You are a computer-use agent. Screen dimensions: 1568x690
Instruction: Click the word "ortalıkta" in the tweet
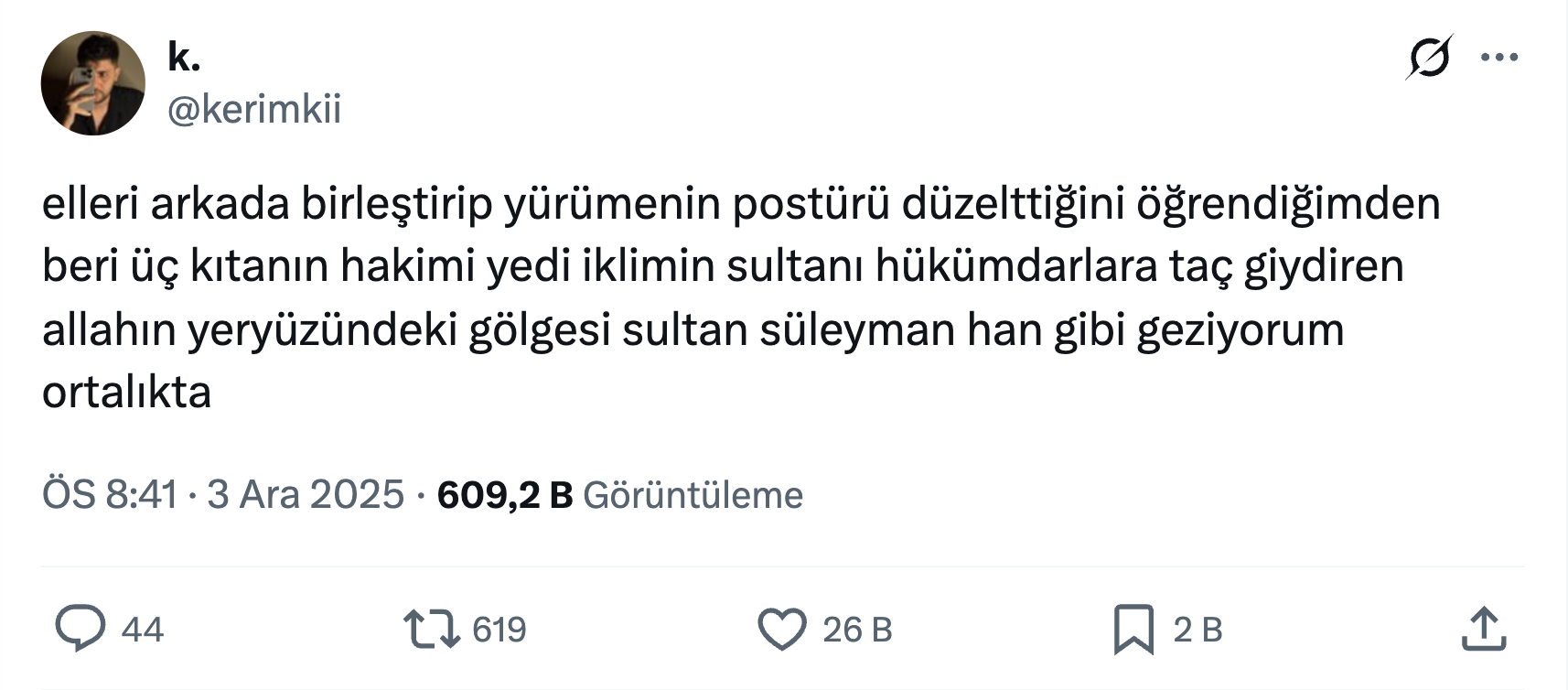click(126, 393)
